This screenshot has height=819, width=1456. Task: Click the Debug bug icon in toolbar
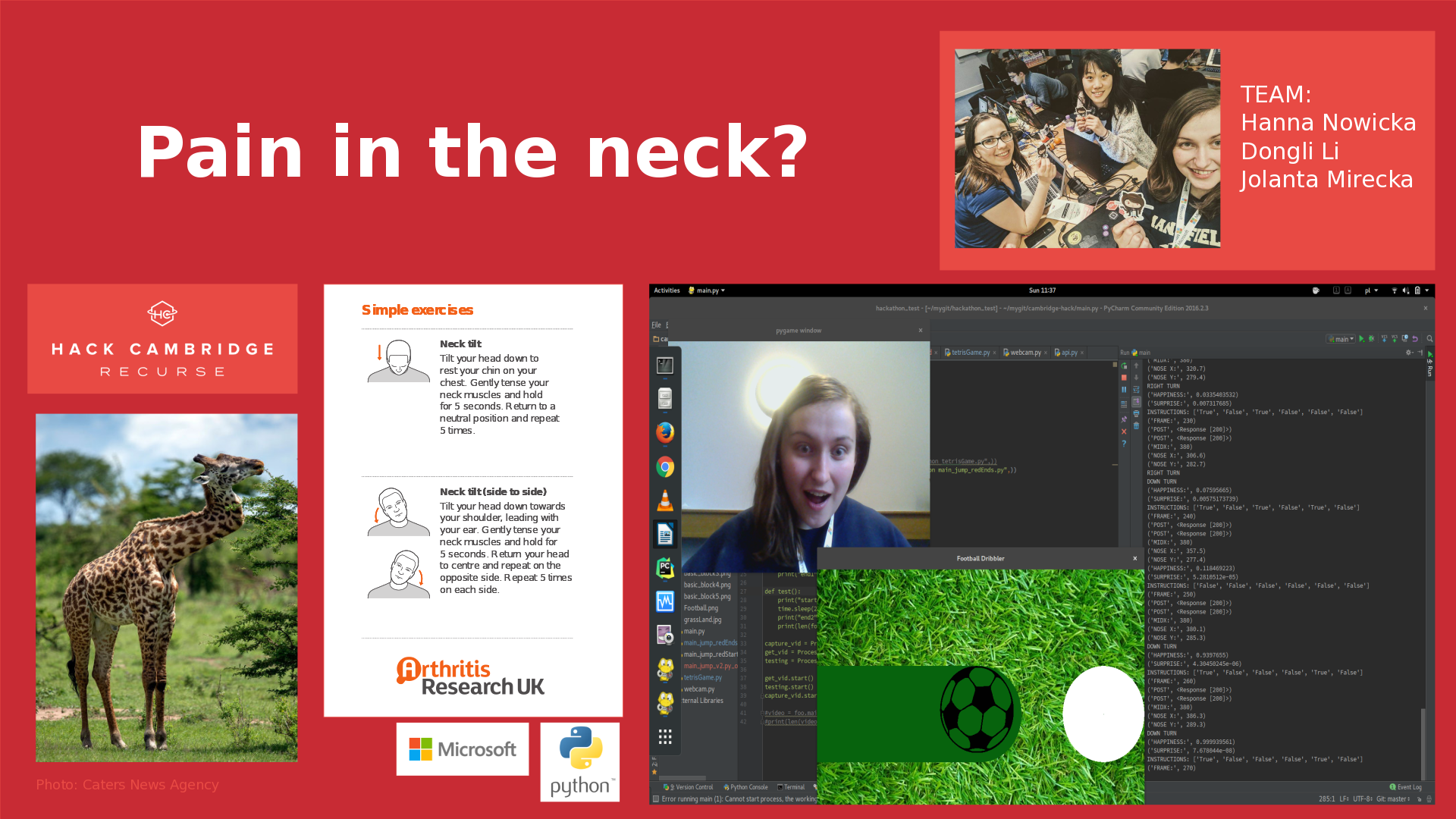point(1371,339)
